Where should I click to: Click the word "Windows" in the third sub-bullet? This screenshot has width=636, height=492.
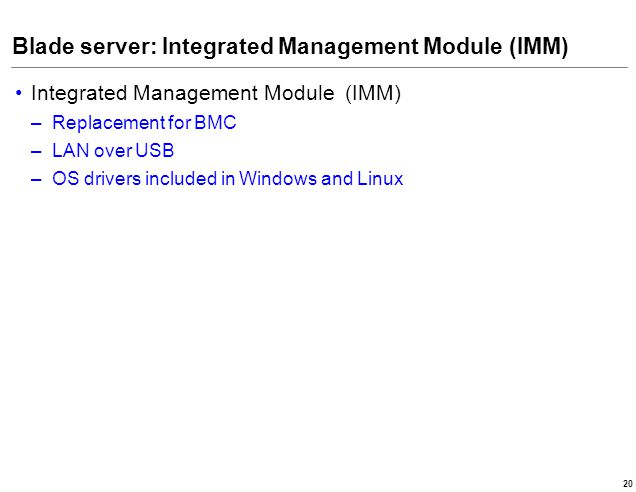coord(278,178)
